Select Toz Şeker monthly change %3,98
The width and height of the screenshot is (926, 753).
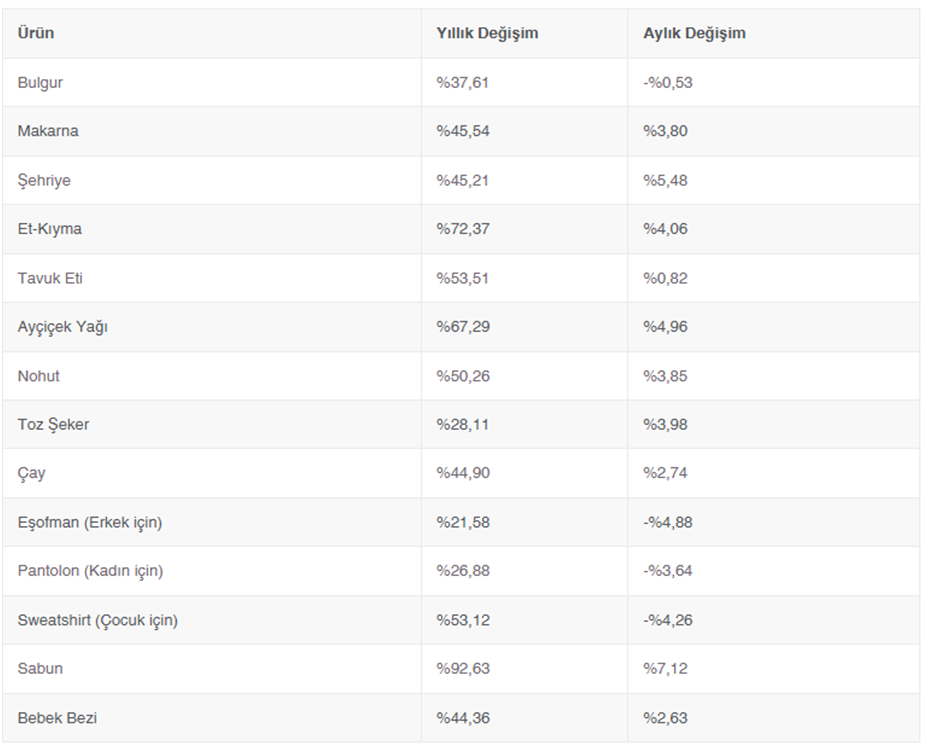tap(666, 425)
